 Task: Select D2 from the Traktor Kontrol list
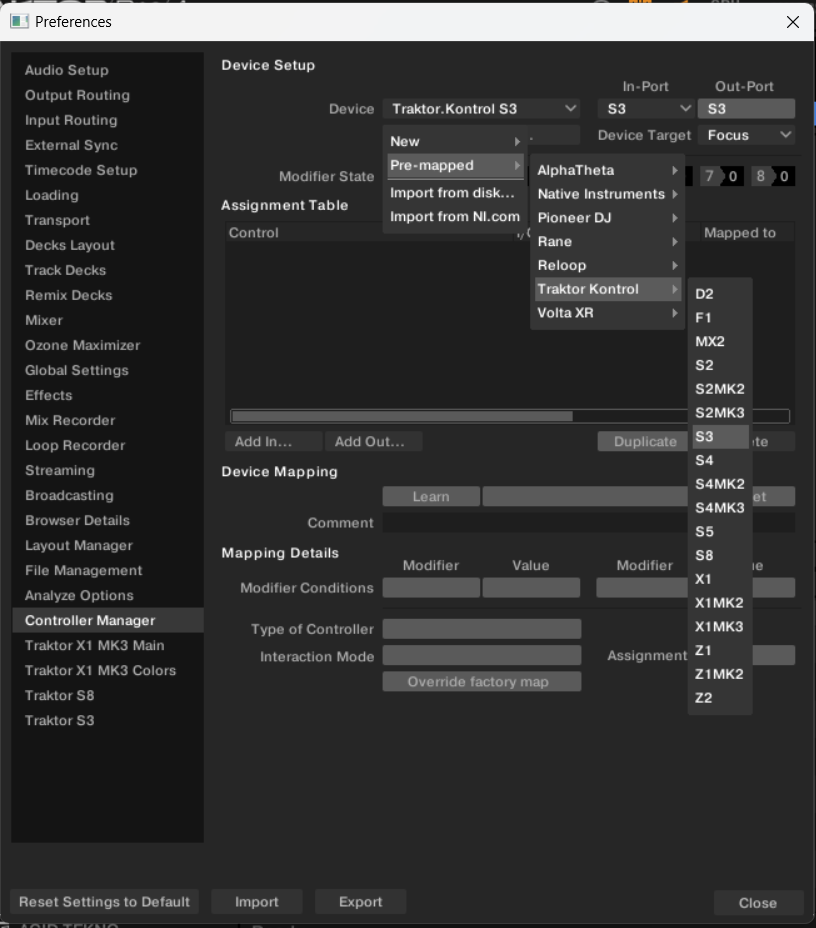[x=720, y=294]
